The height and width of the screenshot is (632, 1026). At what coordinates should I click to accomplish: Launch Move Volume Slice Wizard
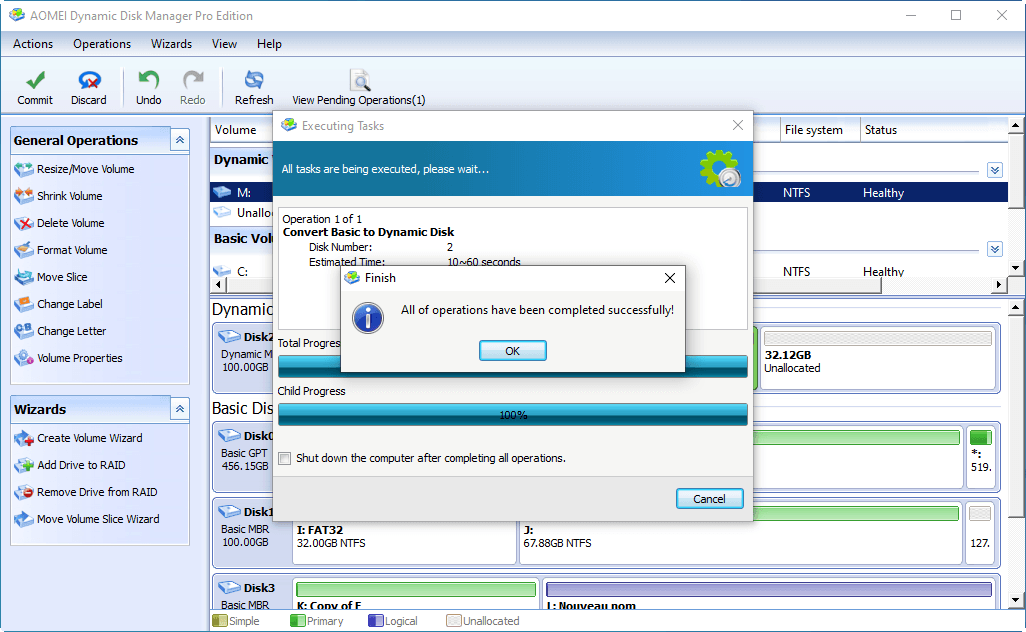tap(86, 519)
